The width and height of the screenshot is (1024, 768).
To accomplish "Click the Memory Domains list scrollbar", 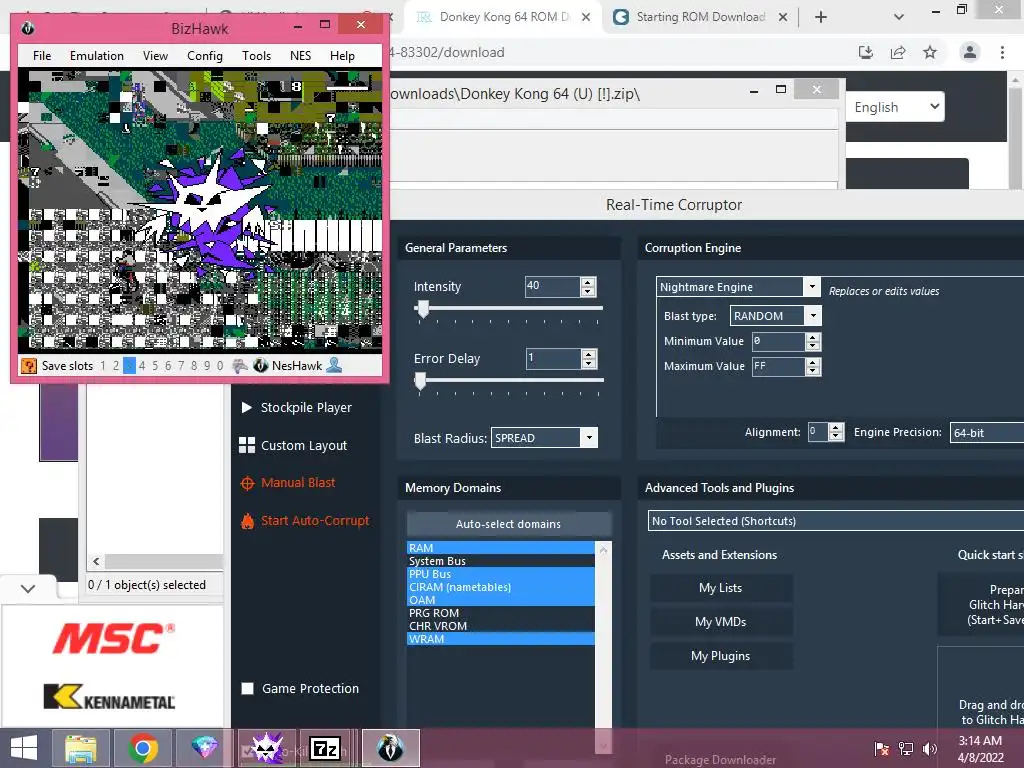I will pyautogui.click(x=603, y=647).
